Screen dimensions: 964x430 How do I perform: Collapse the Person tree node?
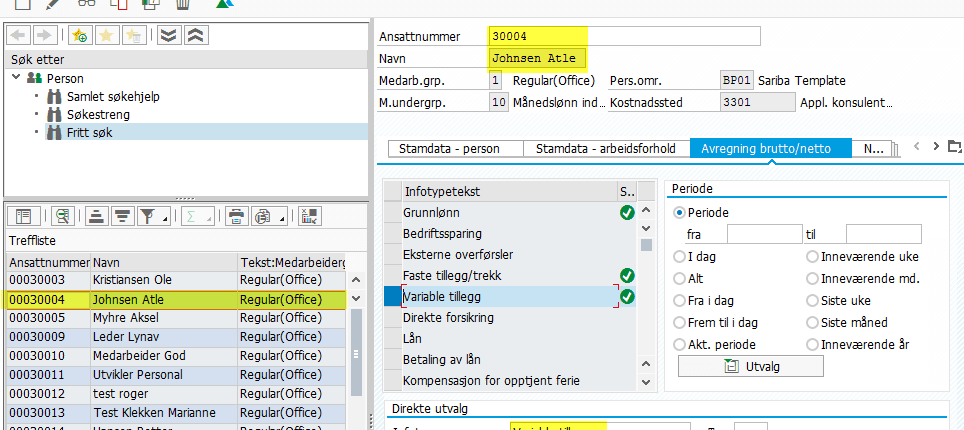click(x=16, y=78)
